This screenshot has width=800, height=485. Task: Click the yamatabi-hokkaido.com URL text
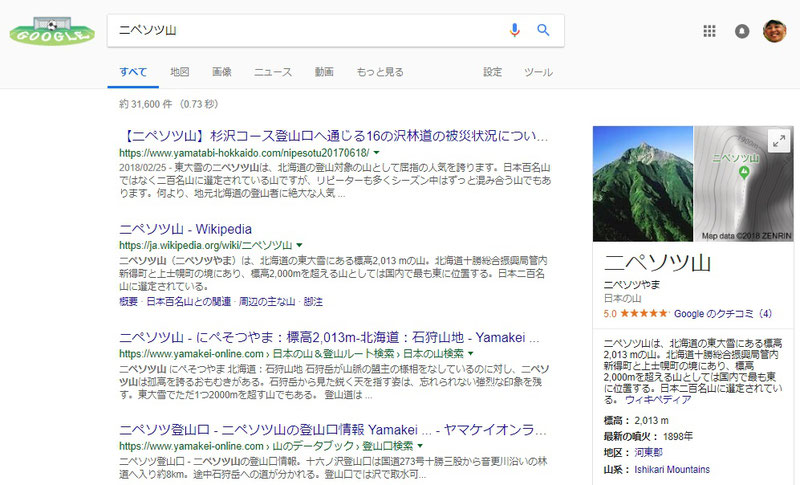(x=244, y=152)
